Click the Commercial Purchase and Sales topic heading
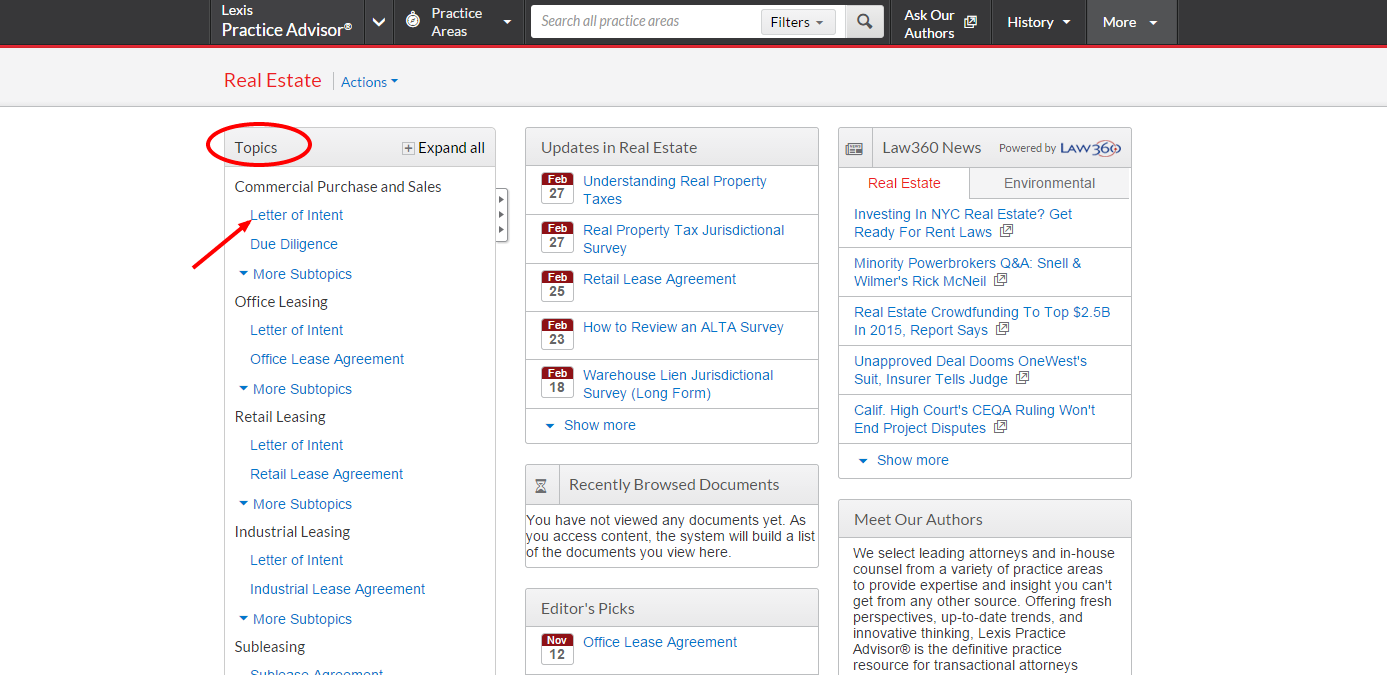 [x=338, y=187]
